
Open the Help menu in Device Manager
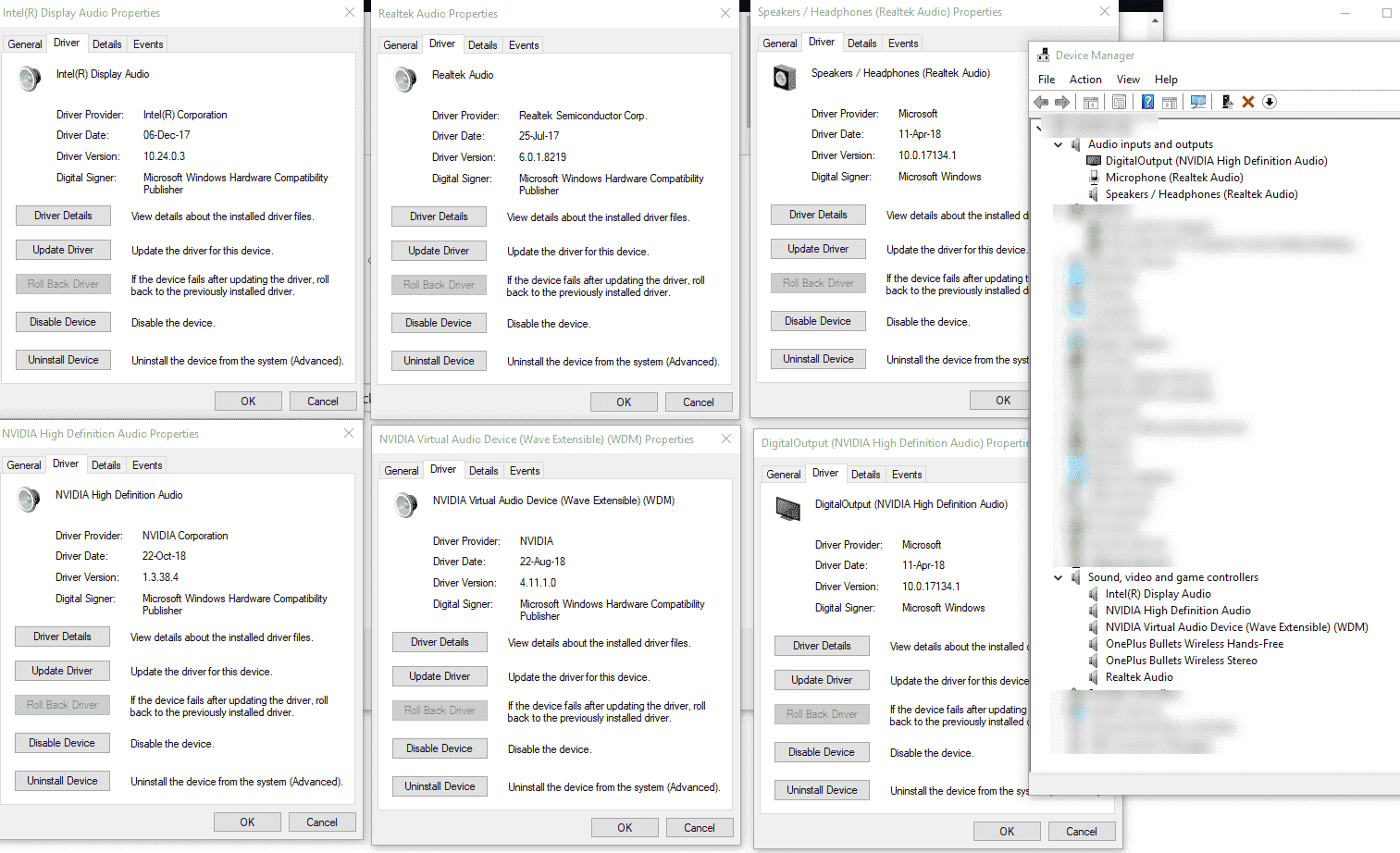click(x=1166, y=80)
